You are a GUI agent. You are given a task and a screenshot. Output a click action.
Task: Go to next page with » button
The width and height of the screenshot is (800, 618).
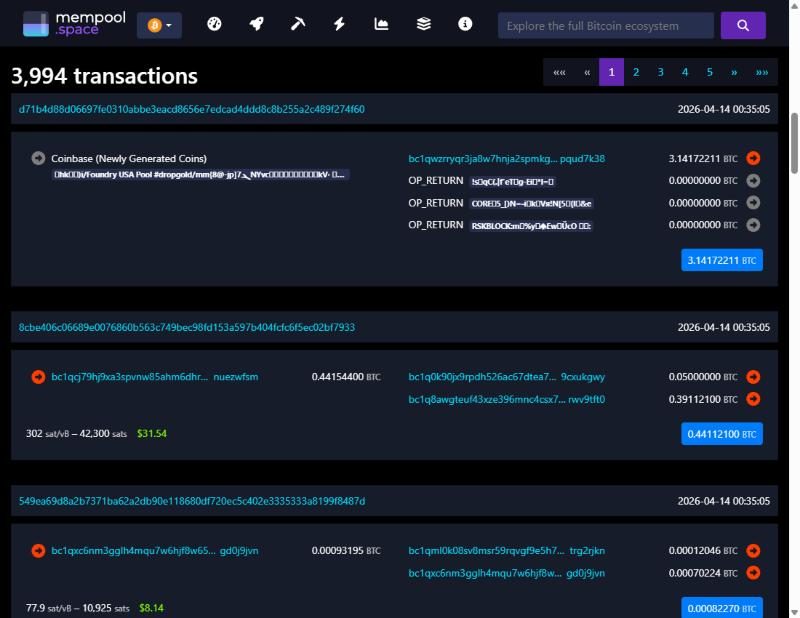[734, 72]
